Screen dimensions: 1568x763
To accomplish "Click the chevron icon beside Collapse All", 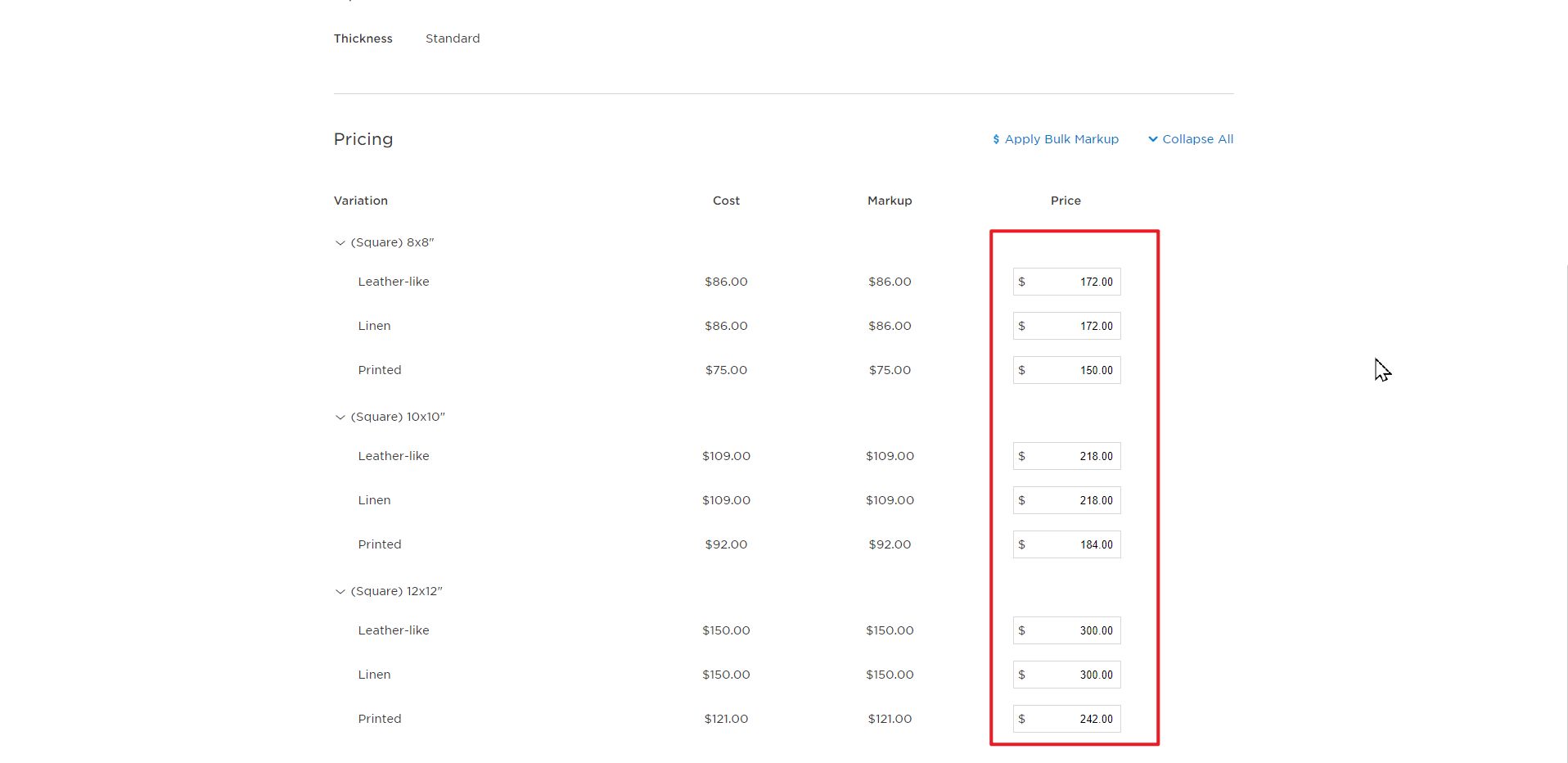I will coord(1152,139).
